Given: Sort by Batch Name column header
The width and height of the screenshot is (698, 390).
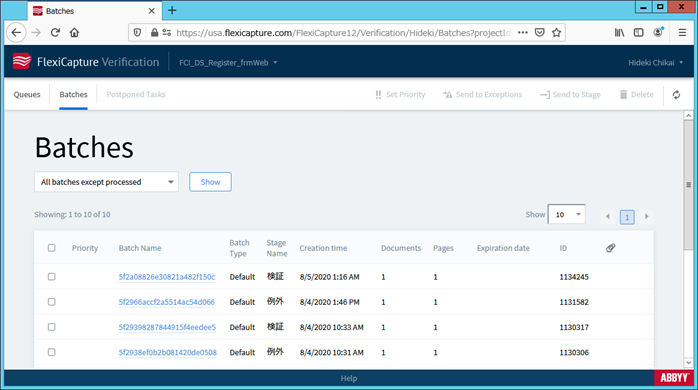Looking at the screenshot, I should click(140, 248).
